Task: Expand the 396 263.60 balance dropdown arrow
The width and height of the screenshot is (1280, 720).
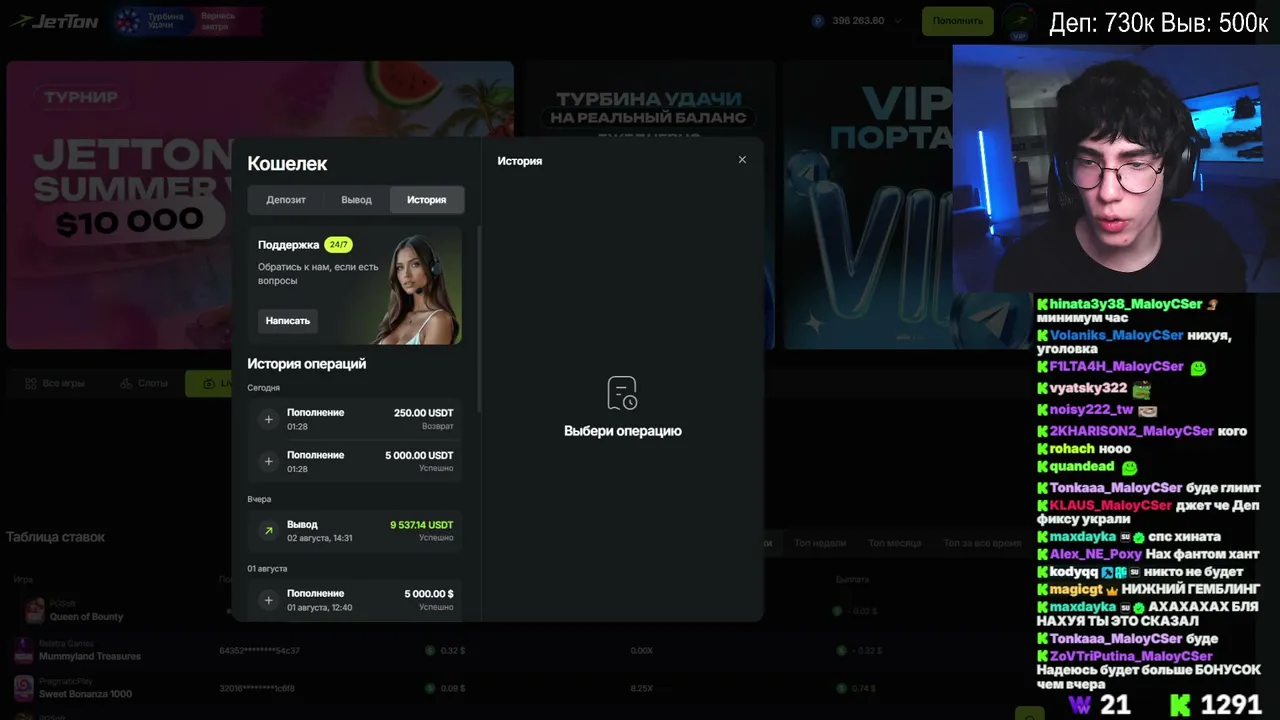Action: pos(898,21)
